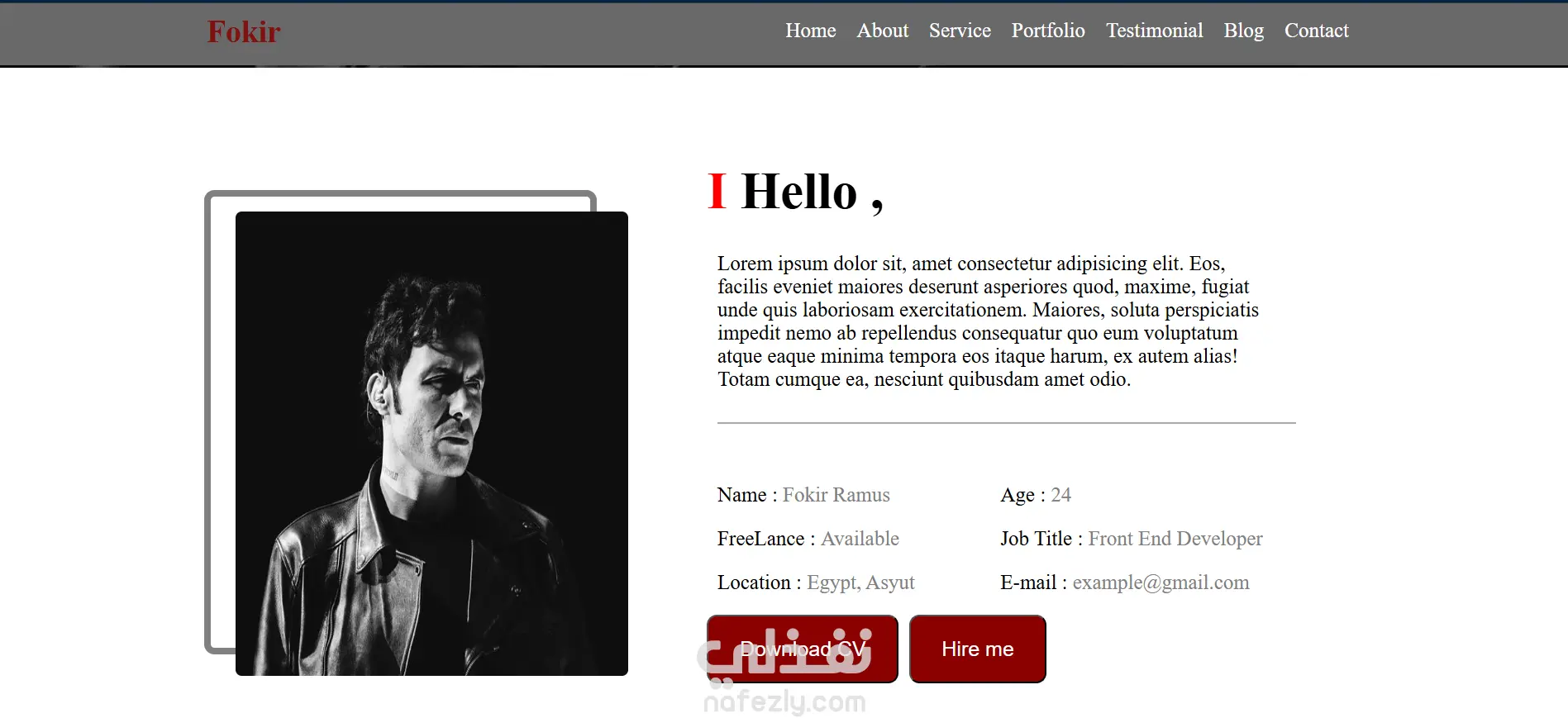Screen dimensions: 1568x718
Task: Click the Download CV button
Action: (802, 649)
